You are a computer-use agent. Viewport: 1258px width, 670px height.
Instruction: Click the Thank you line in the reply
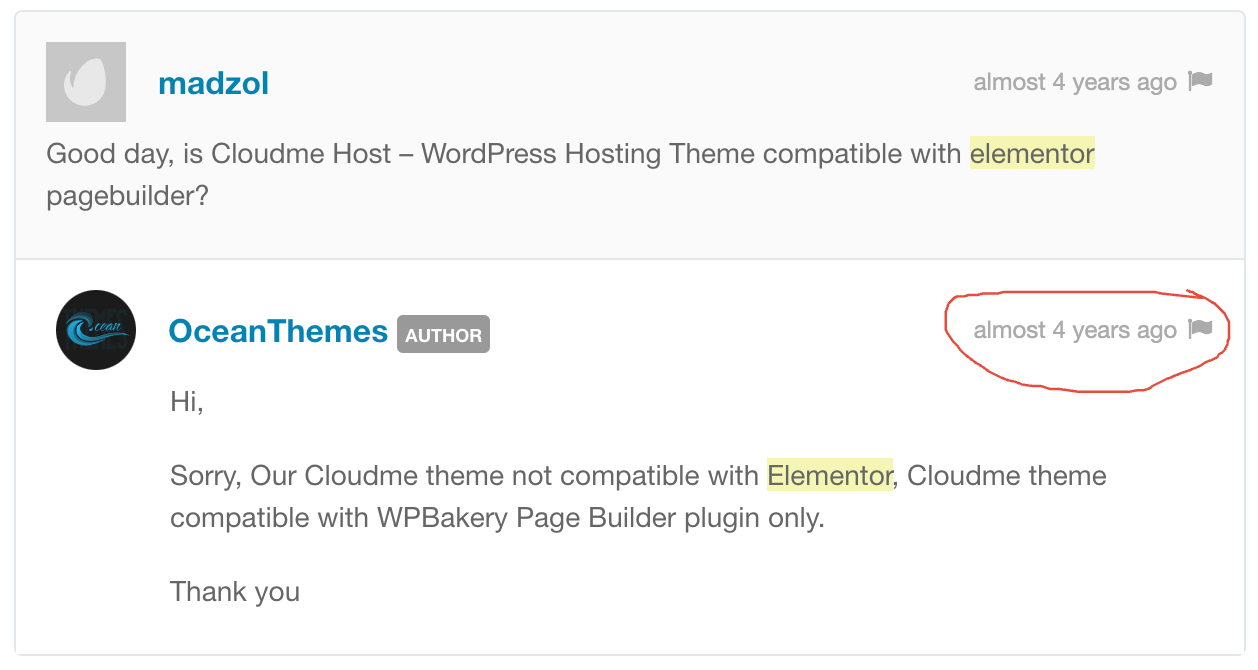[234, 592]
